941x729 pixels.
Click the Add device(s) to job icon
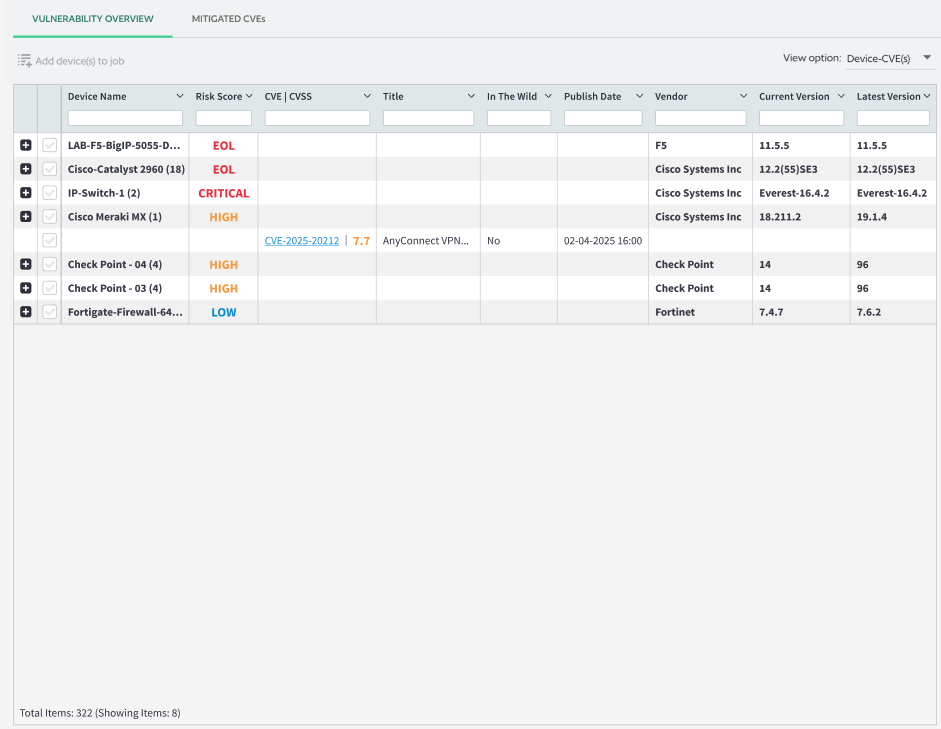point(25,61)
